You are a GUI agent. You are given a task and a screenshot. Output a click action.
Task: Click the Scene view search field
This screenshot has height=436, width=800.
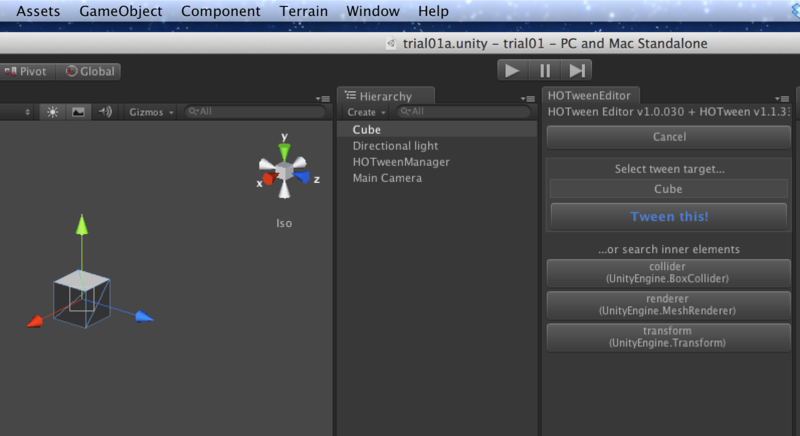[x=255, y=111]
